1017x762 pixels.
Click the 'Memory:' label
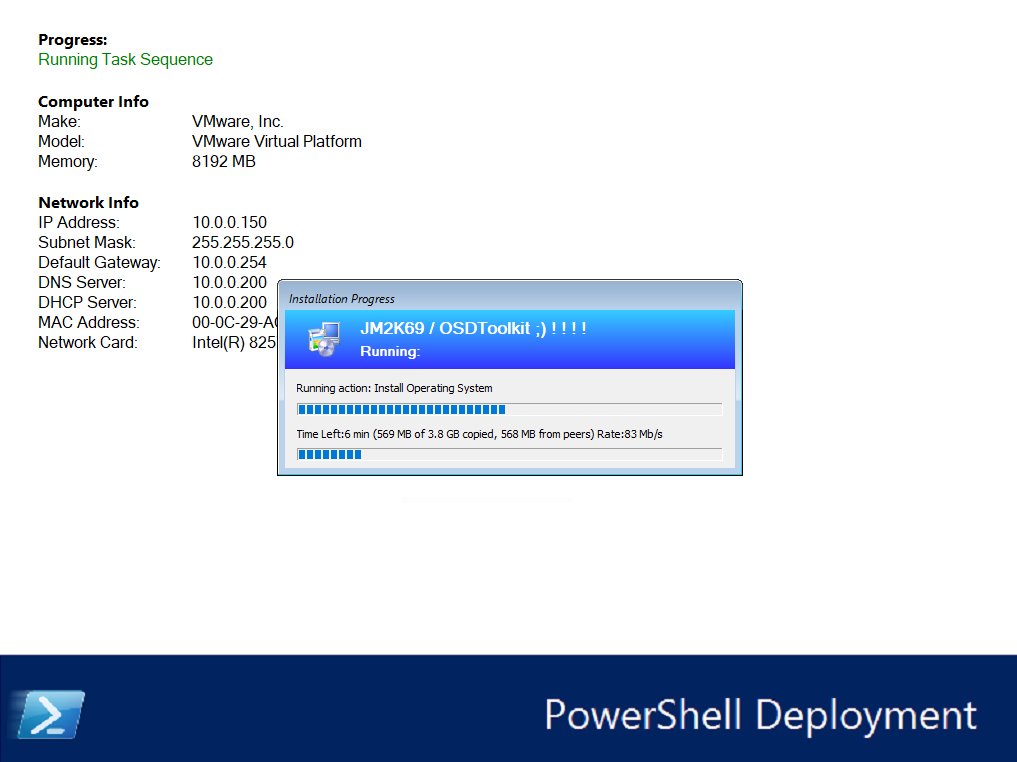tap(67, 161)
